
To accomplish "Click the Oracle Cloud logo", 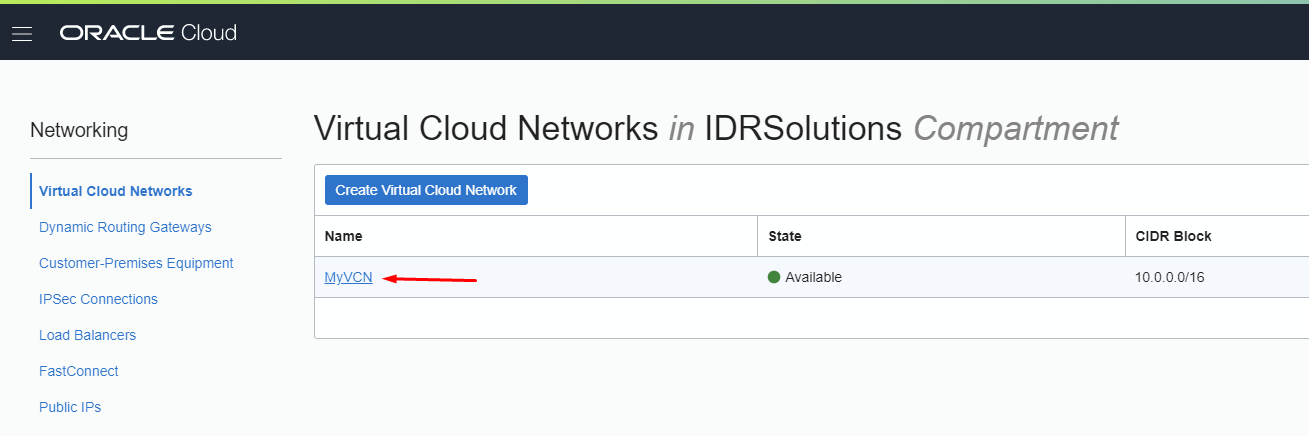I will pos(148,33).
